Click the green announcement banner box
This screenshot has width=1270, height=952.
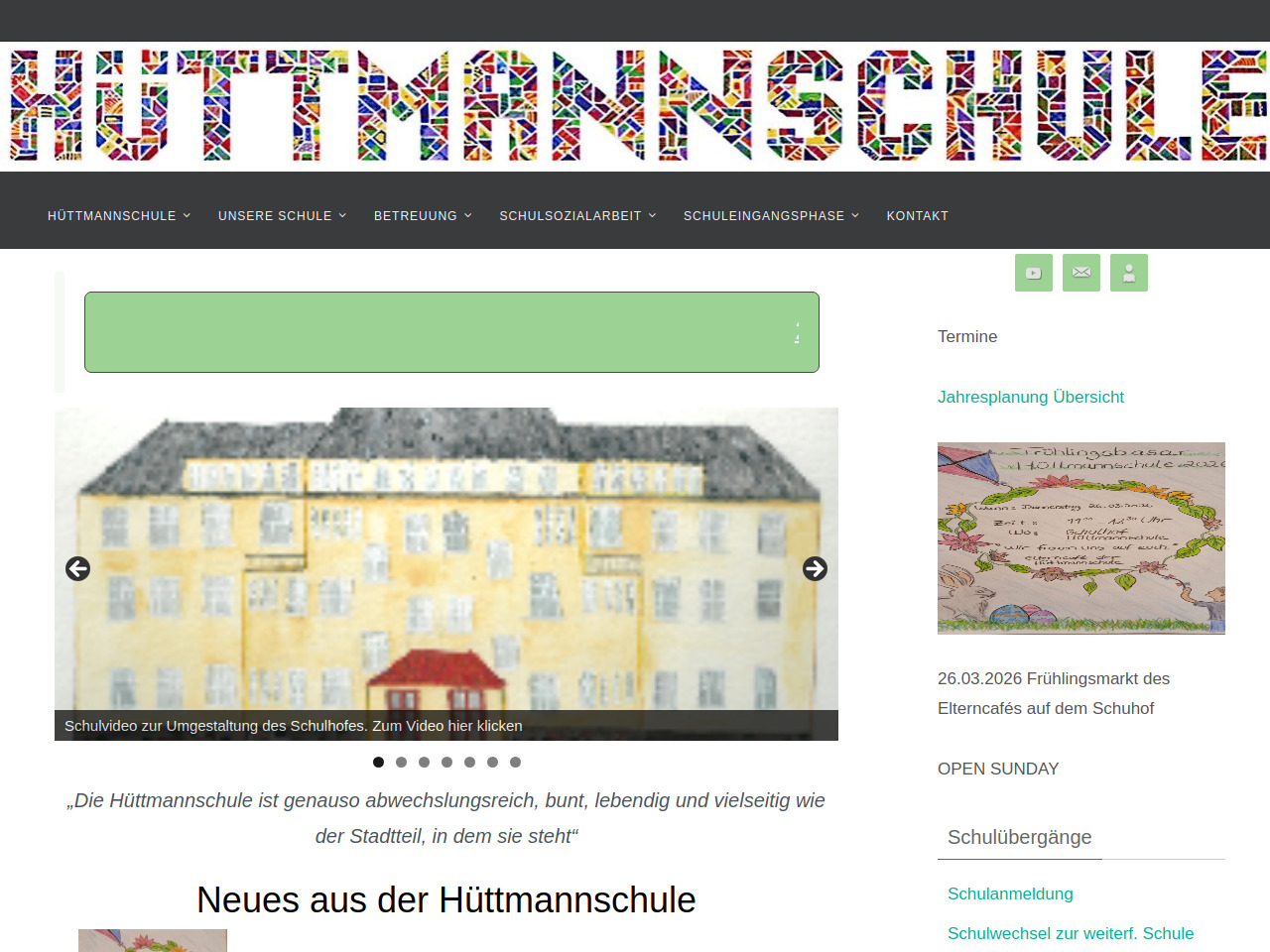[x=451, y=332]
